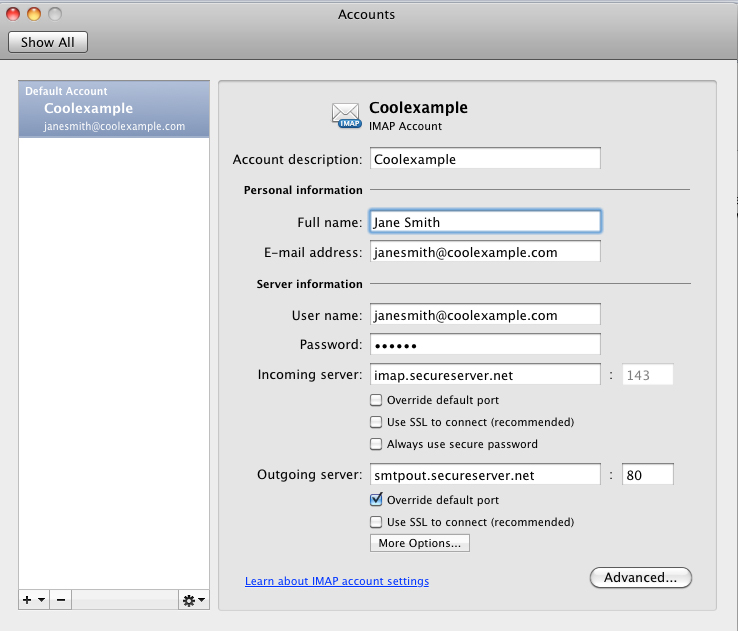
Task: Click the plus add account button
Action: pos(27,600)
